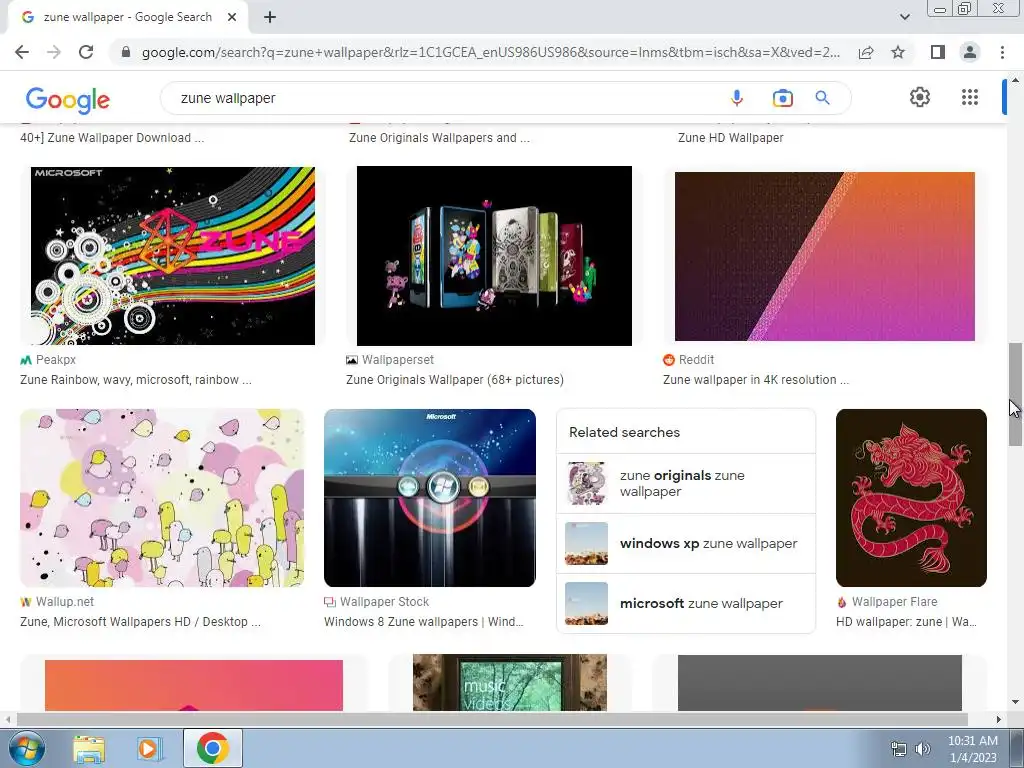Click the vertical page scrollbar thumb
This screenshot has height=768, width=1024.
tap(1015, 394)
